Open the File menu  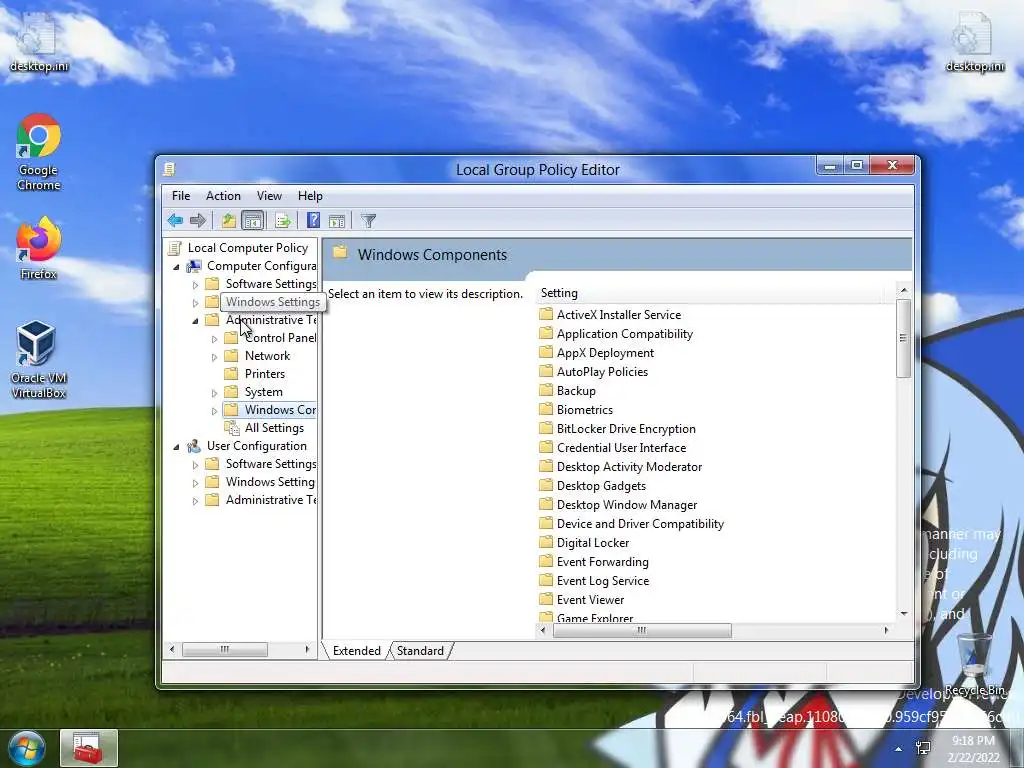(x=181, y=196)
